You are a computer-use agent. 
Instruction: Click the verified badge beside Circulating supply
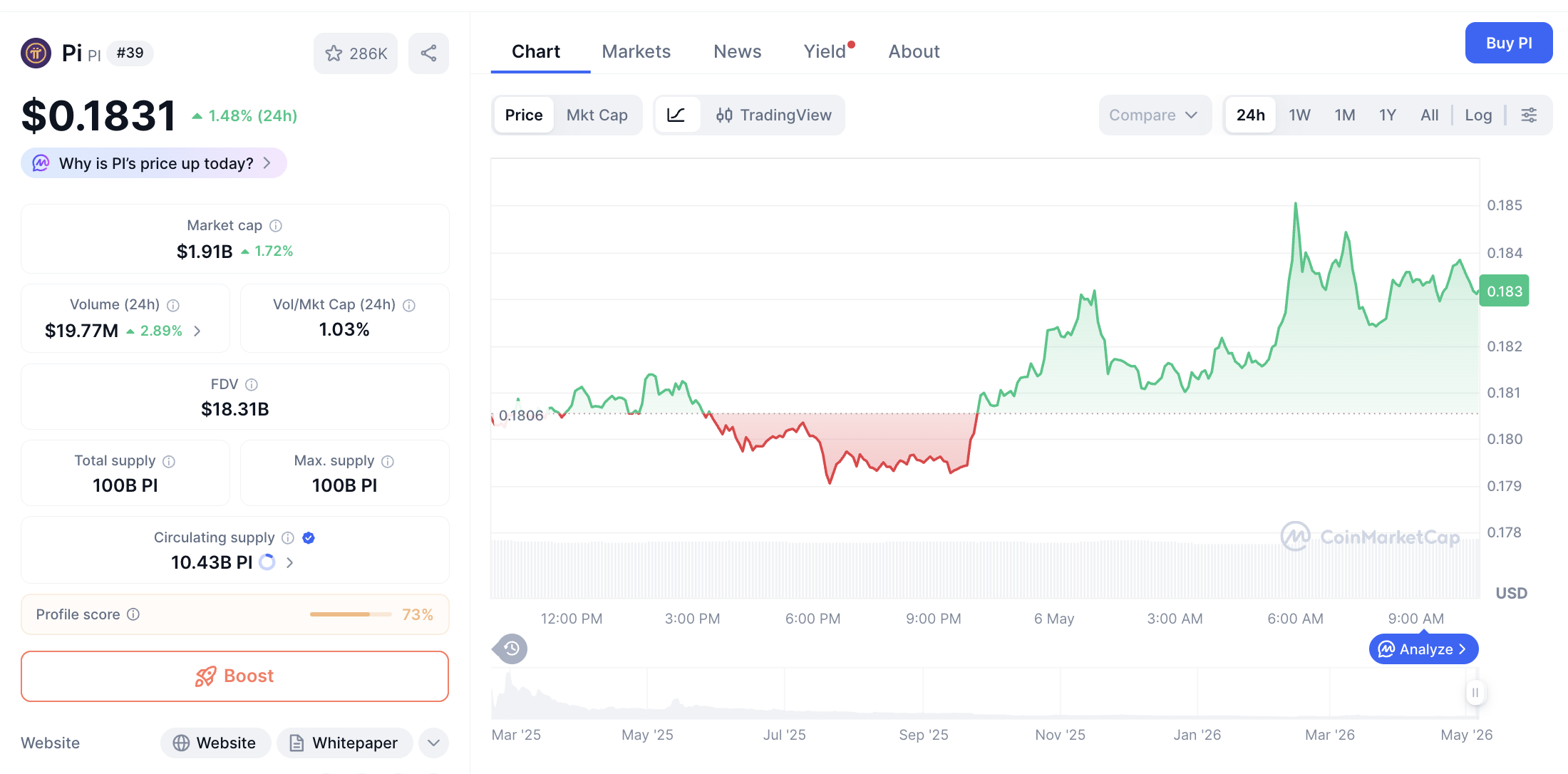(309, 538)
